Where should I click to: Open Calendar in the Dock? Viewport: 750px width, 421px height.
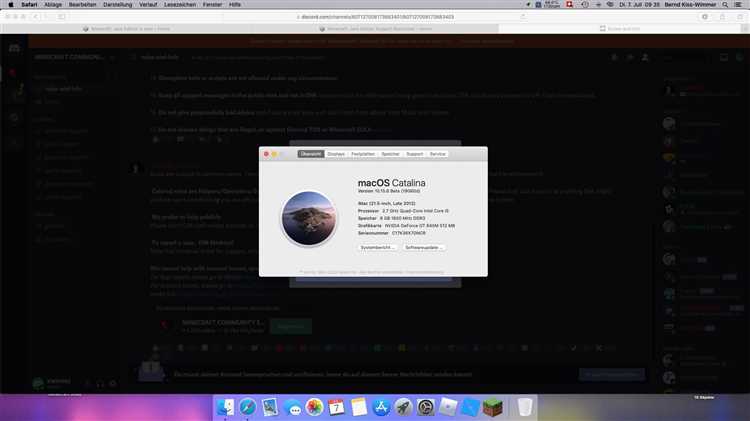coord(336,407)
